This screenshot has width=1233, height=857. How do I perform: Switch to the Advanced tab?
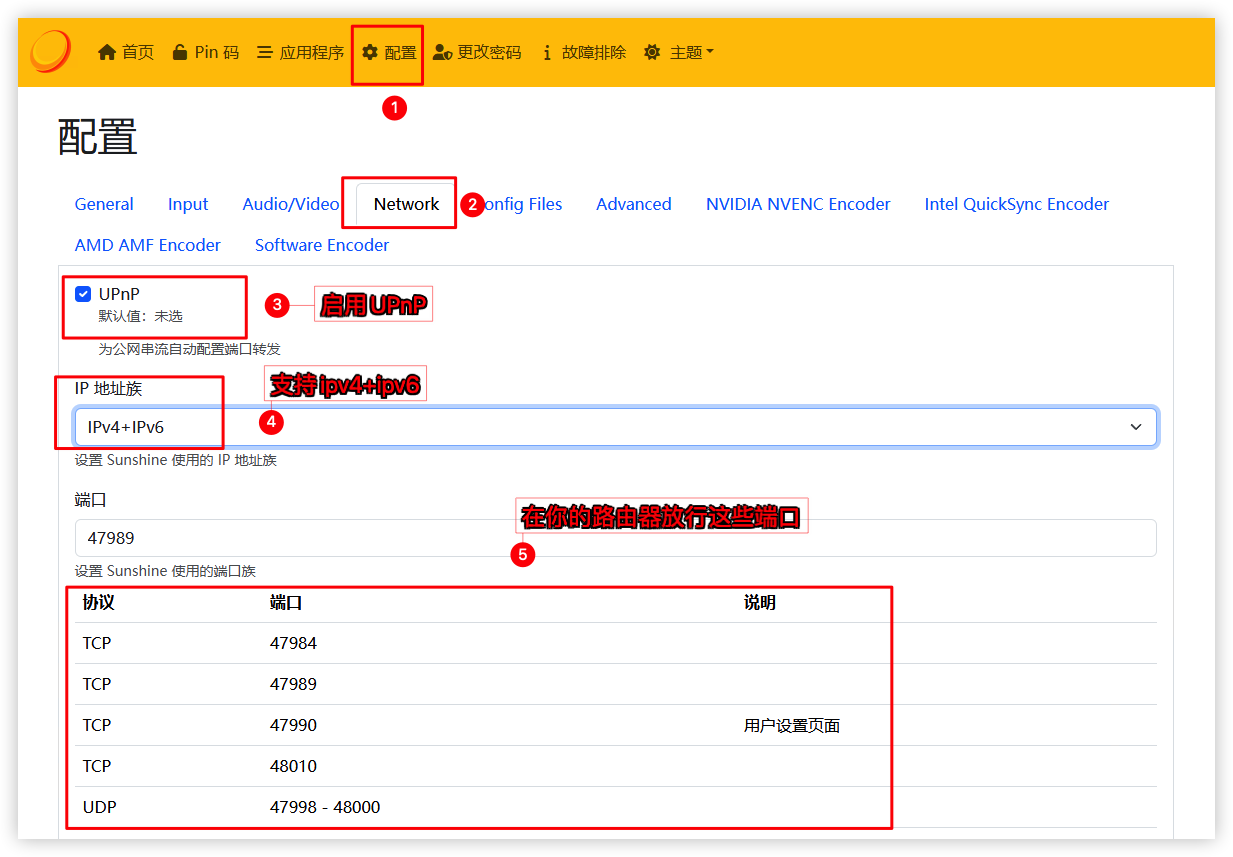coord(634,204)
